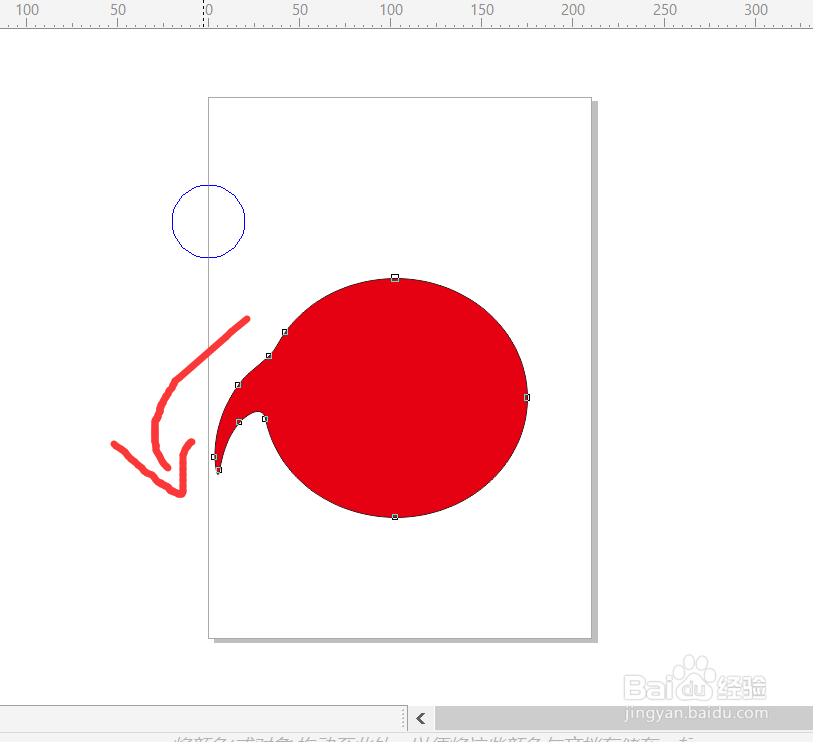Click the horizontal scrollbar track
Image resolution: width=813 pixels, height=742 pixels.
[623, 718]
